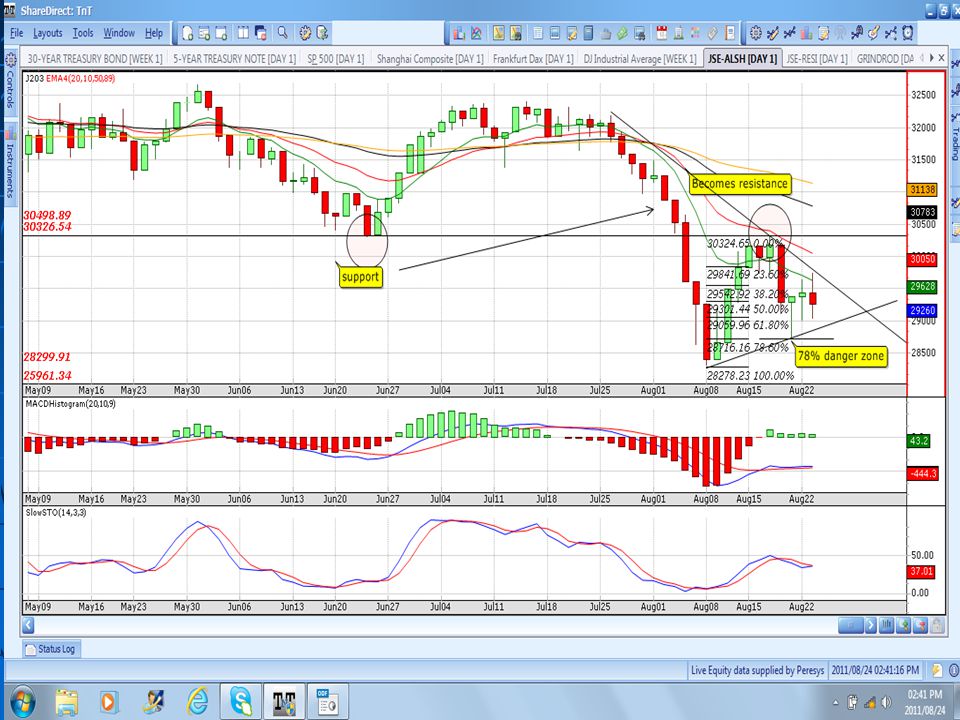The height and width of the screenshot is (720, 960).
Task: Switch to 30-YEAR TREASURY BOND [WEEK 1] tab
Action: coord(95,59)
